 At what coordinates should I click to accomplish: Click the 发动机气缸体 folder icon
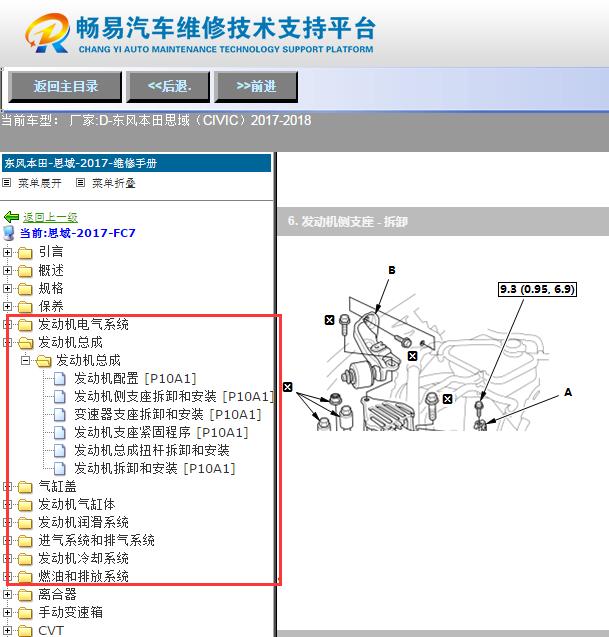[x=25, y=505]
